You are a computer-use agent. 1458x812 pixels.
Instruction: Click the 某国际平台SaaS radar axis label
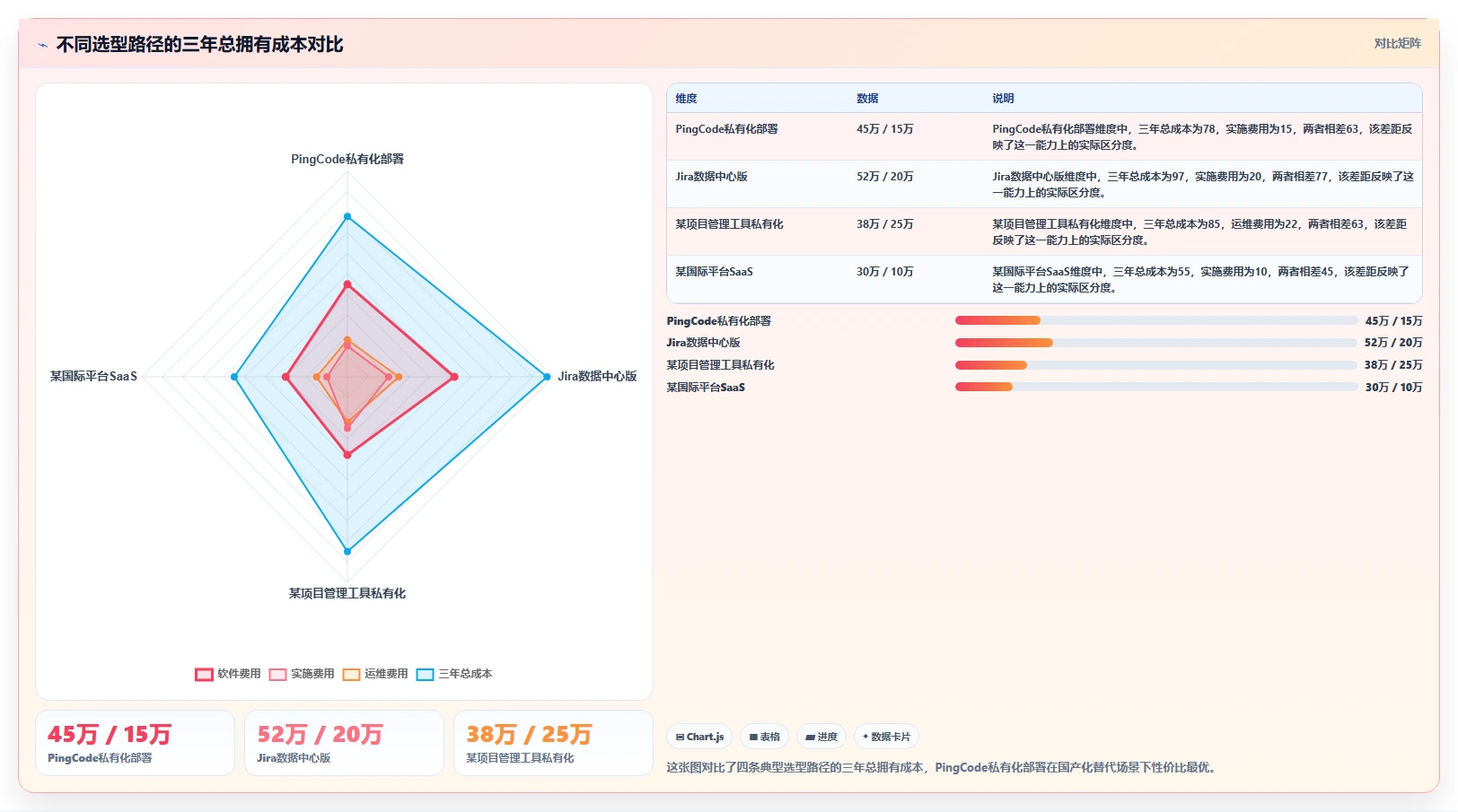[x=93, y=376]
